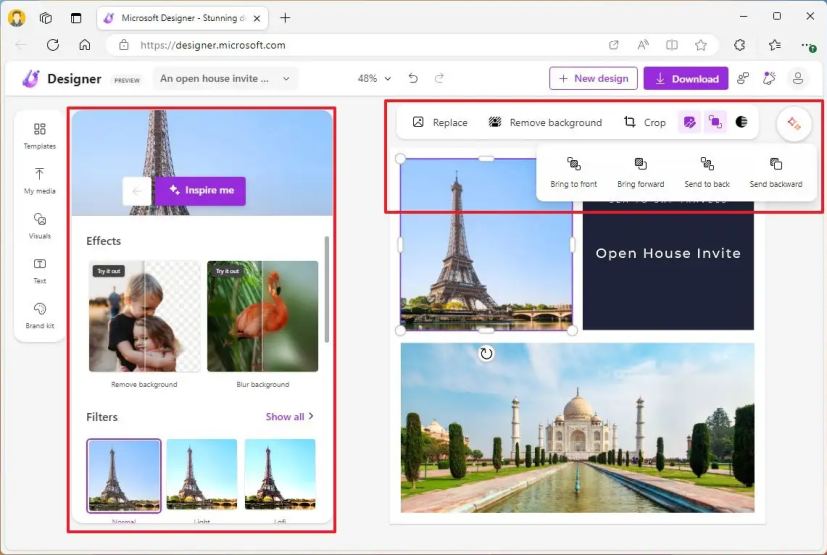
Task: Click the round Designer ideas button
Action: coord(794,123)
